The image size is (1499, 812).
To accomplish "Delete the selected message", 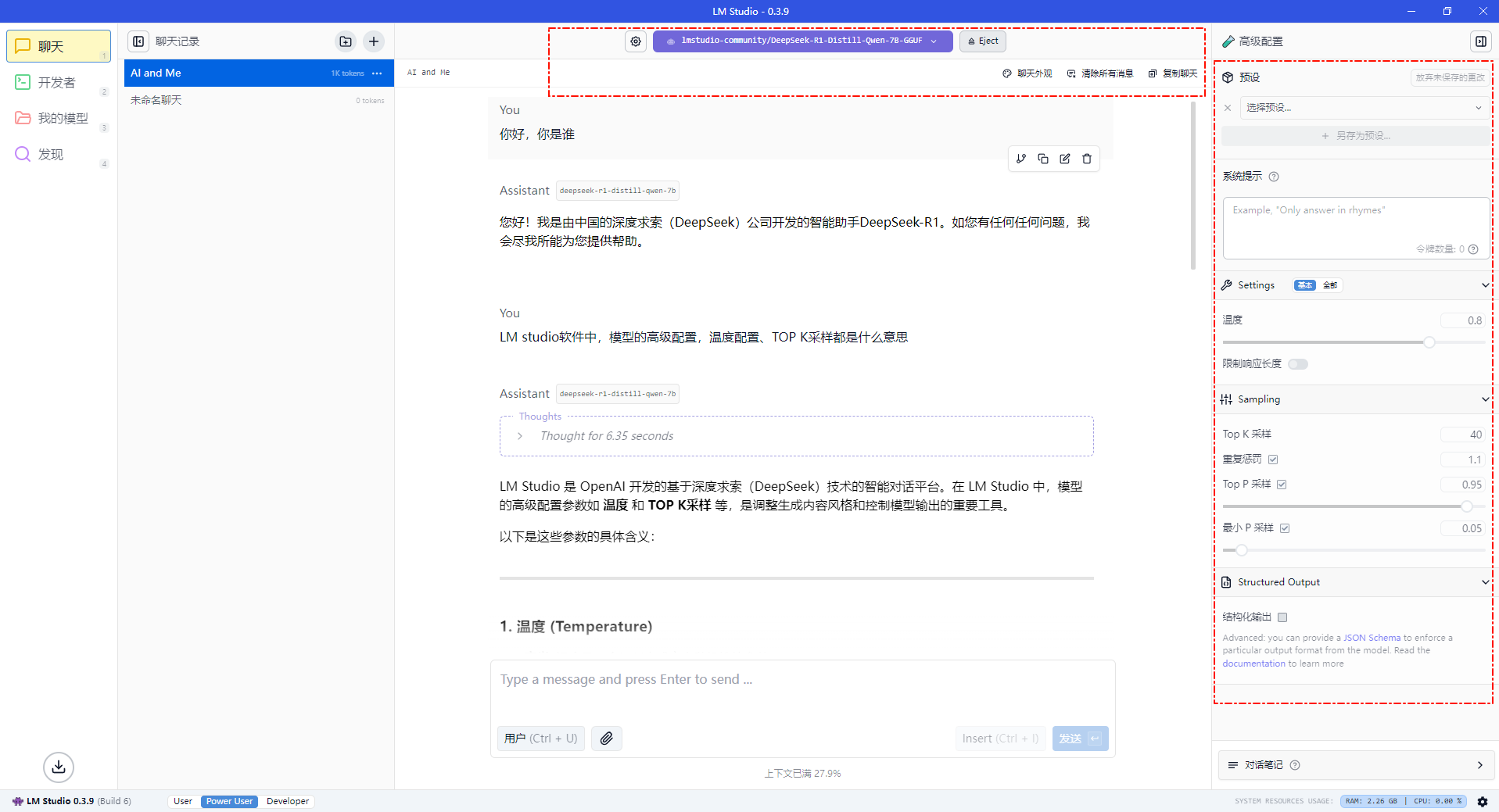I will point(1087,159).
